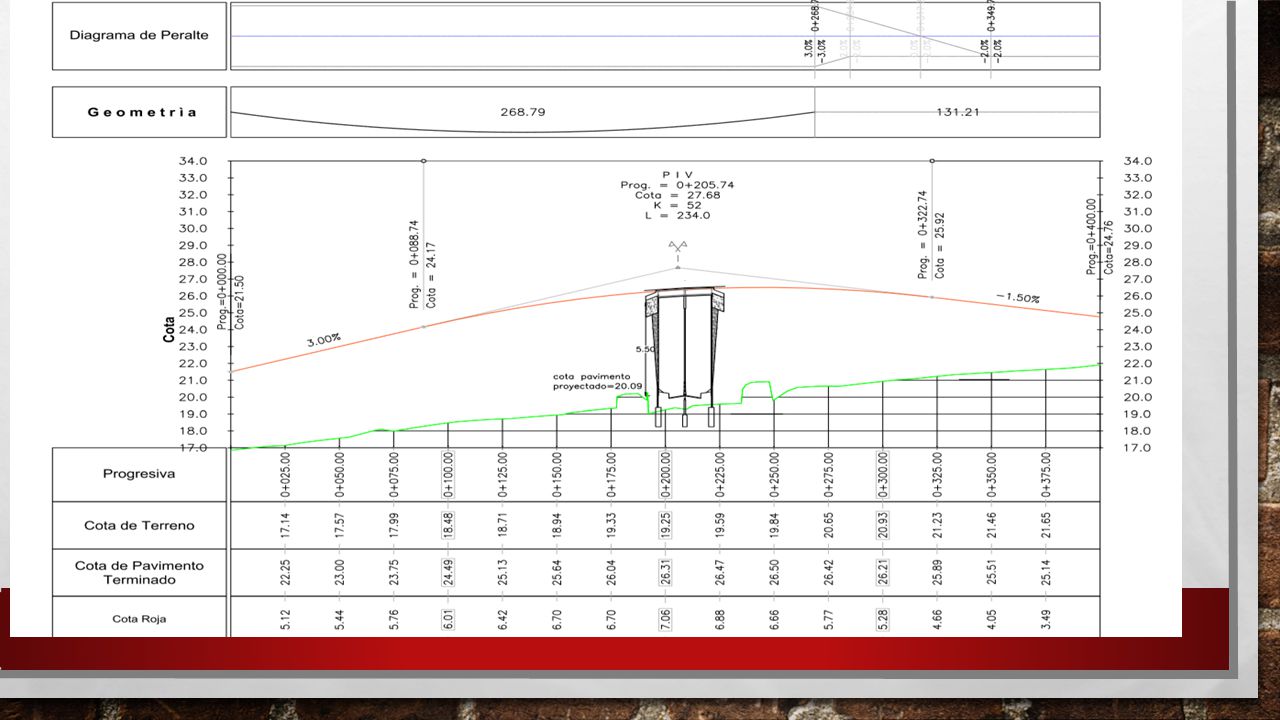Screen dimensions: 1280x720
Task: Select the pavement elevation value "22.25"
Action: click(x=286, y=573)
